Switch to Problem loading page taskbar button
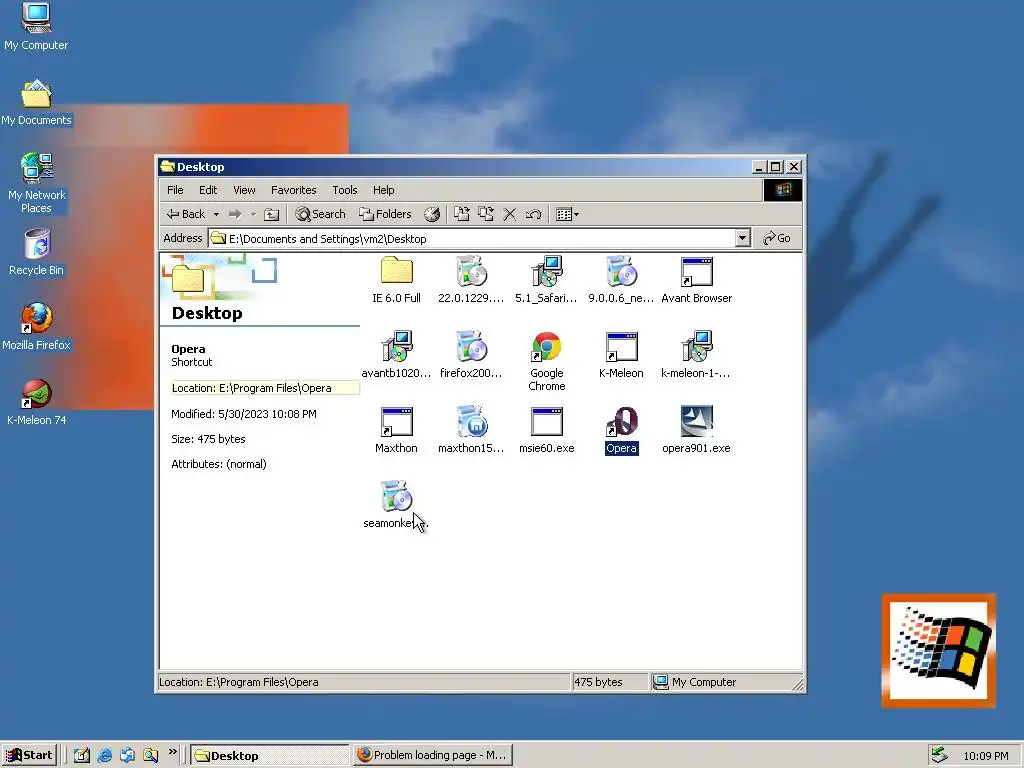1024x768 pixels. click(x=433, y=755)
